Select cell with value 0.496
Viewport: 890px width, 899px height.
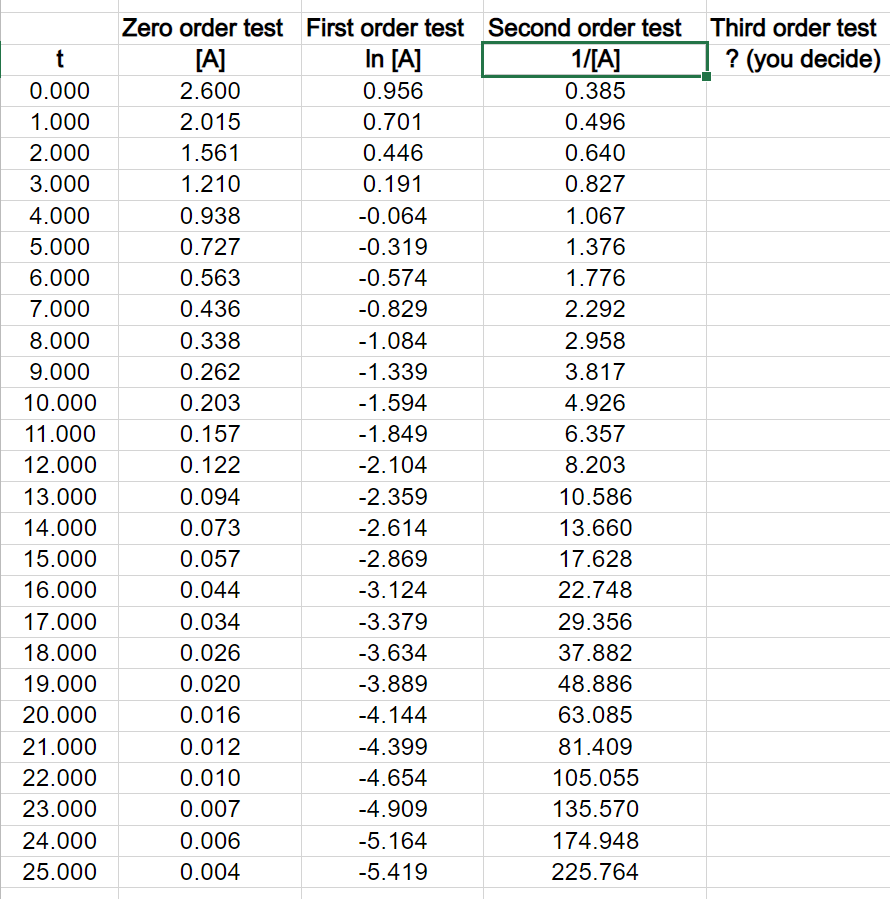[x=595, y=122]
